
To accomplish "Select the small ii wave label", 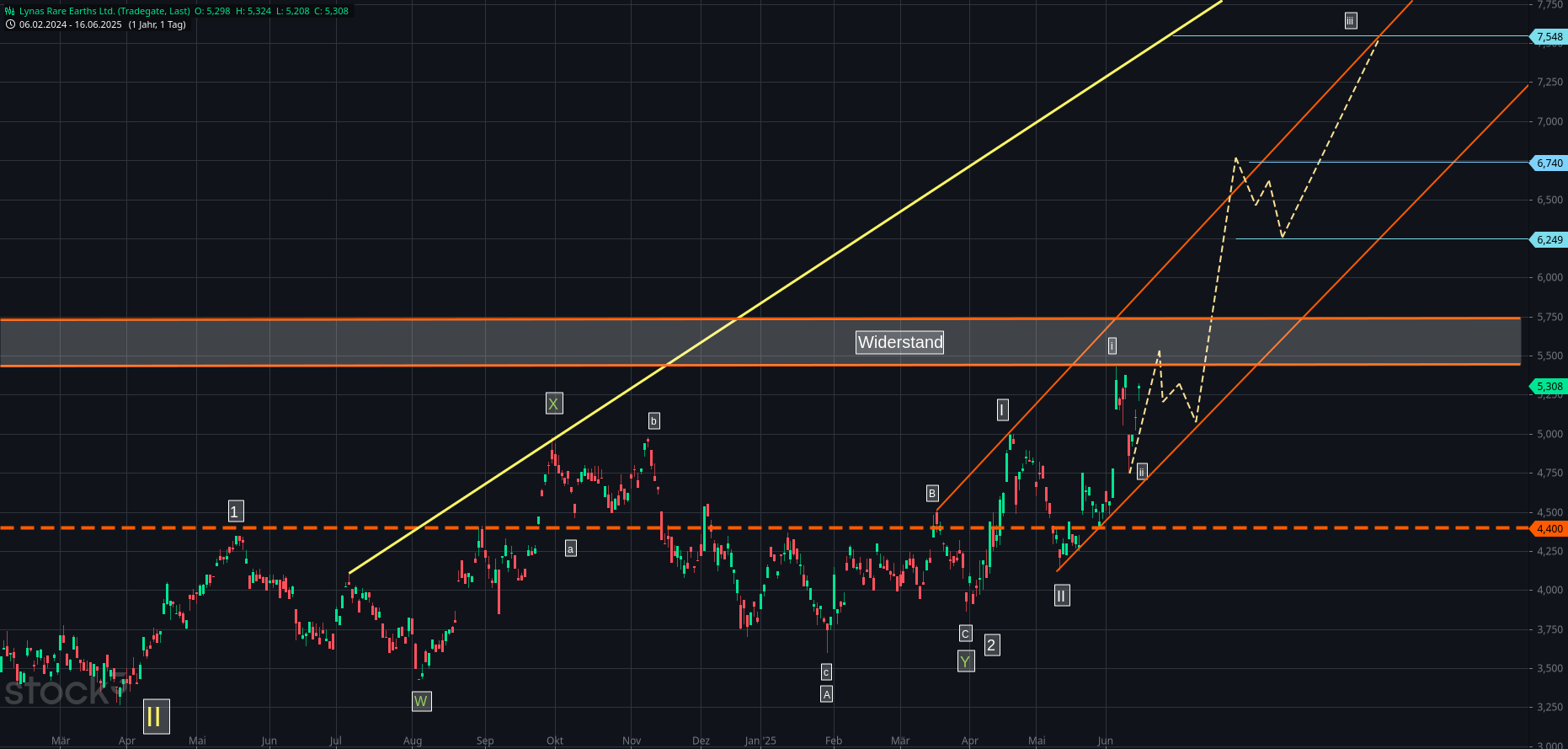I will [1142, 472].
